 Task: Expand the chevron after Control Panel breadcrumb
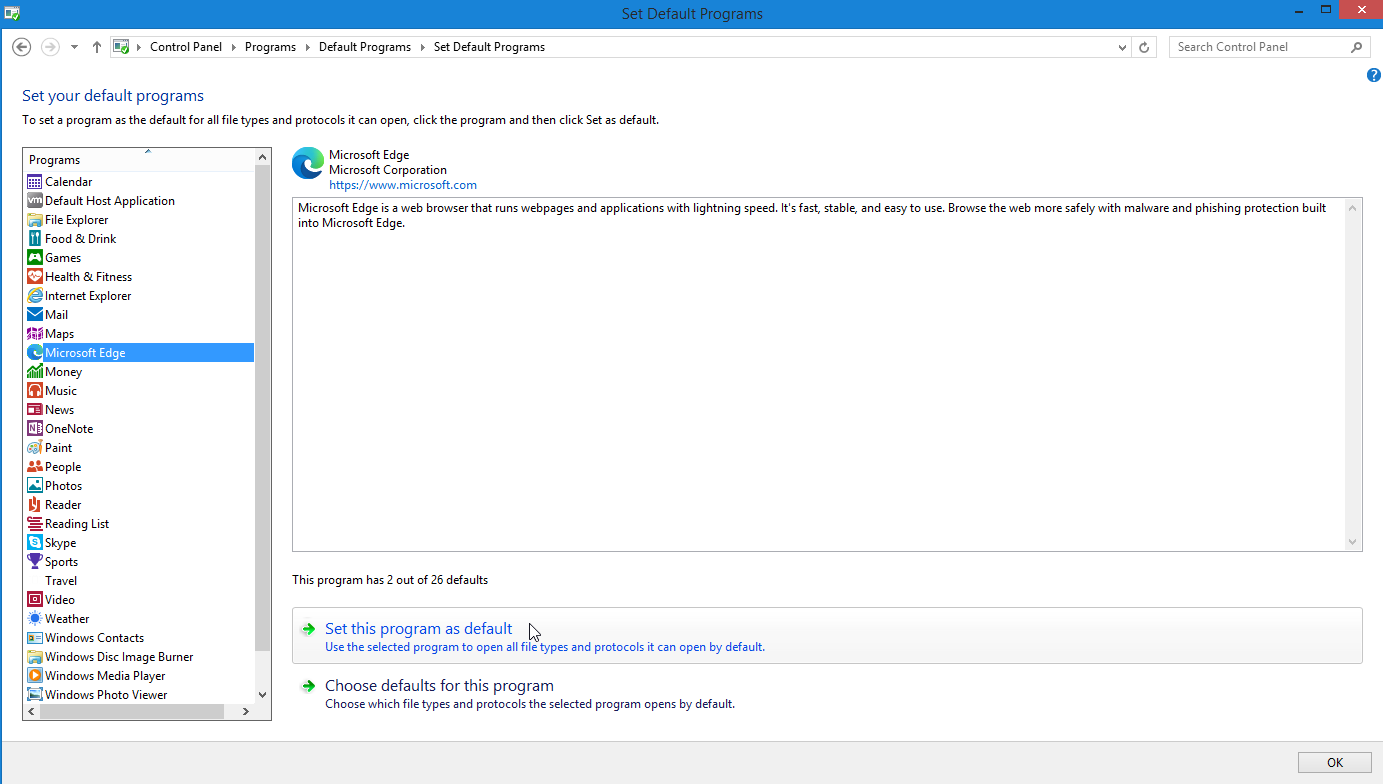[x=233, y=47]
